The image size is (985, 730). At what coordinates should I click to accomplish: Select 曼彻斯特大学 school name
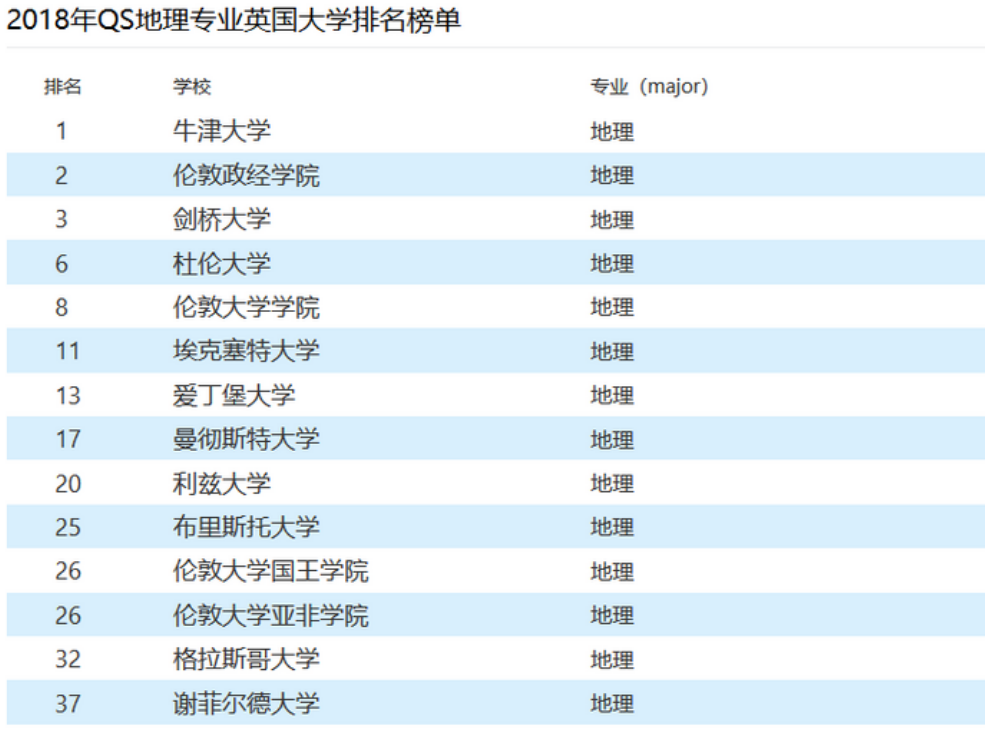pos(246,439)
